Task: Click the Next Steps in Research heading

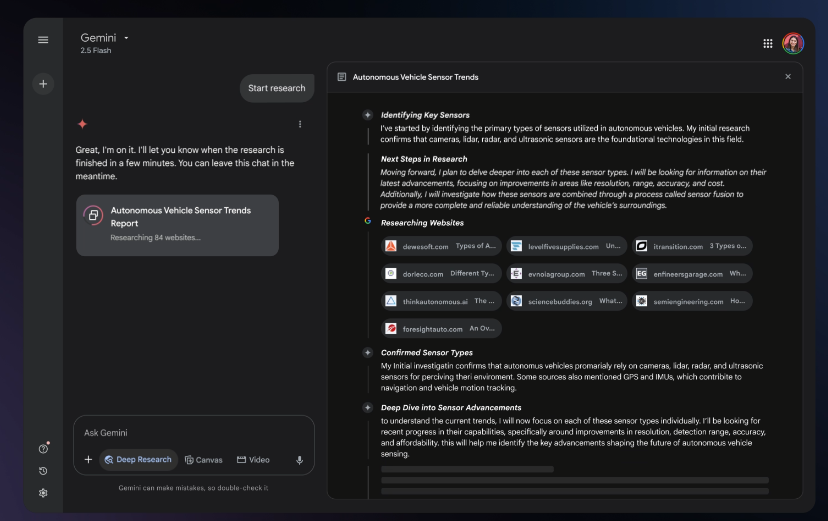Action: click(424, 159)
